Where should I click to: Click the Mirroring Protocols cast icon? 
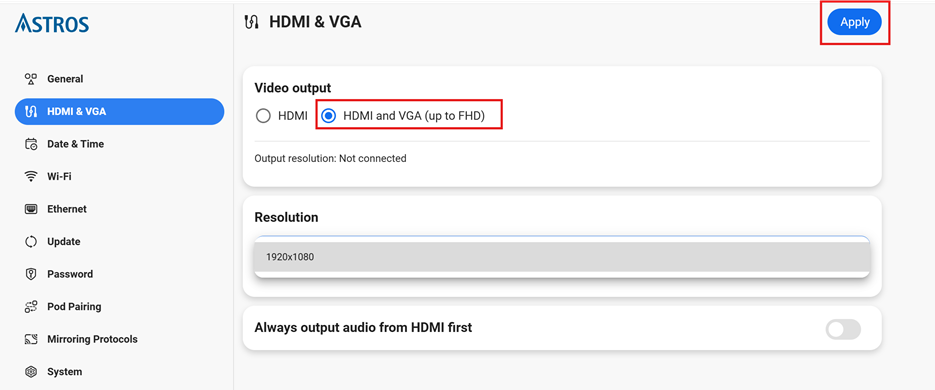[31, 339]
